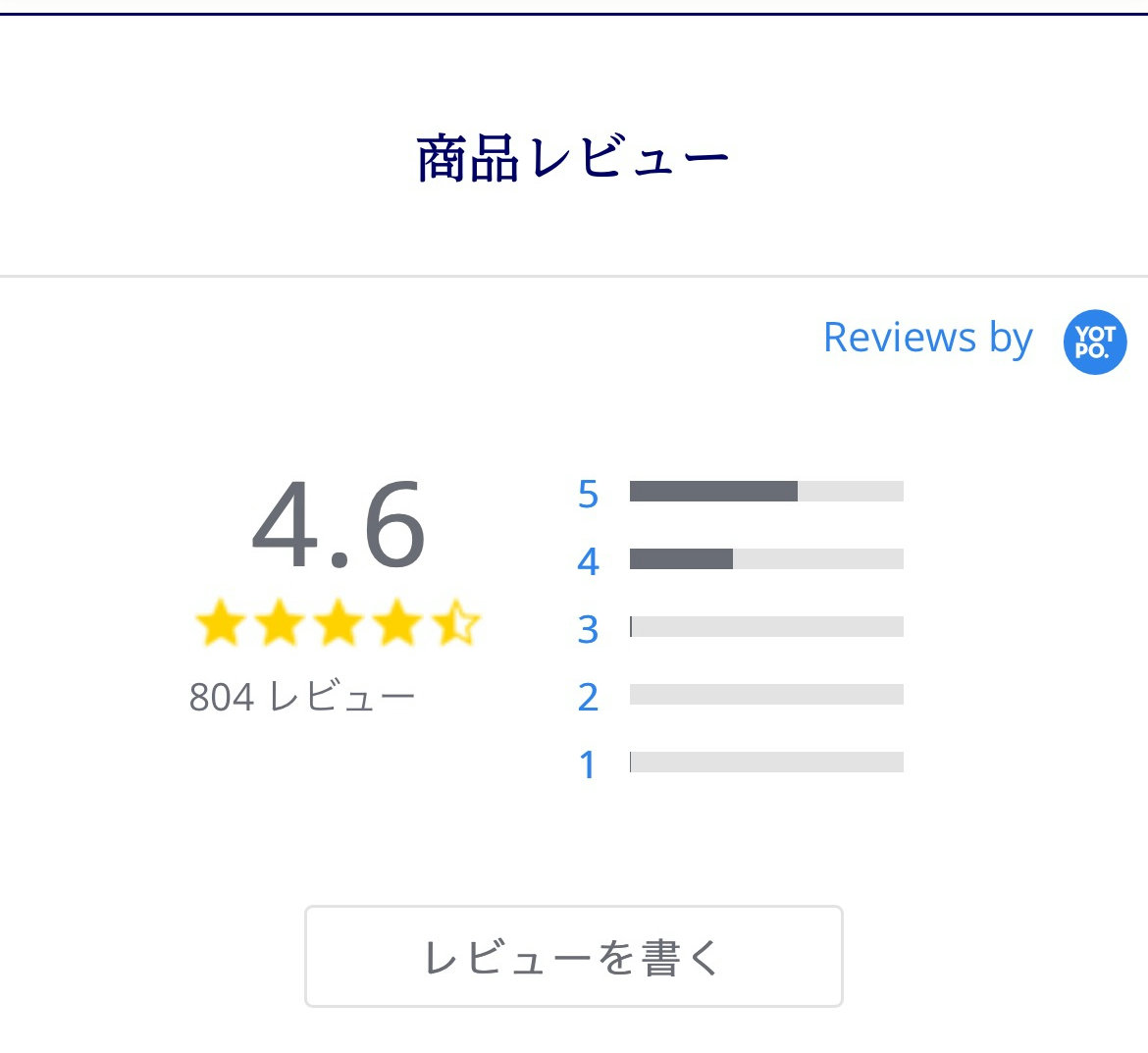Filter reviews by 3 star label

pyautogui.click(x=588, y=630)
